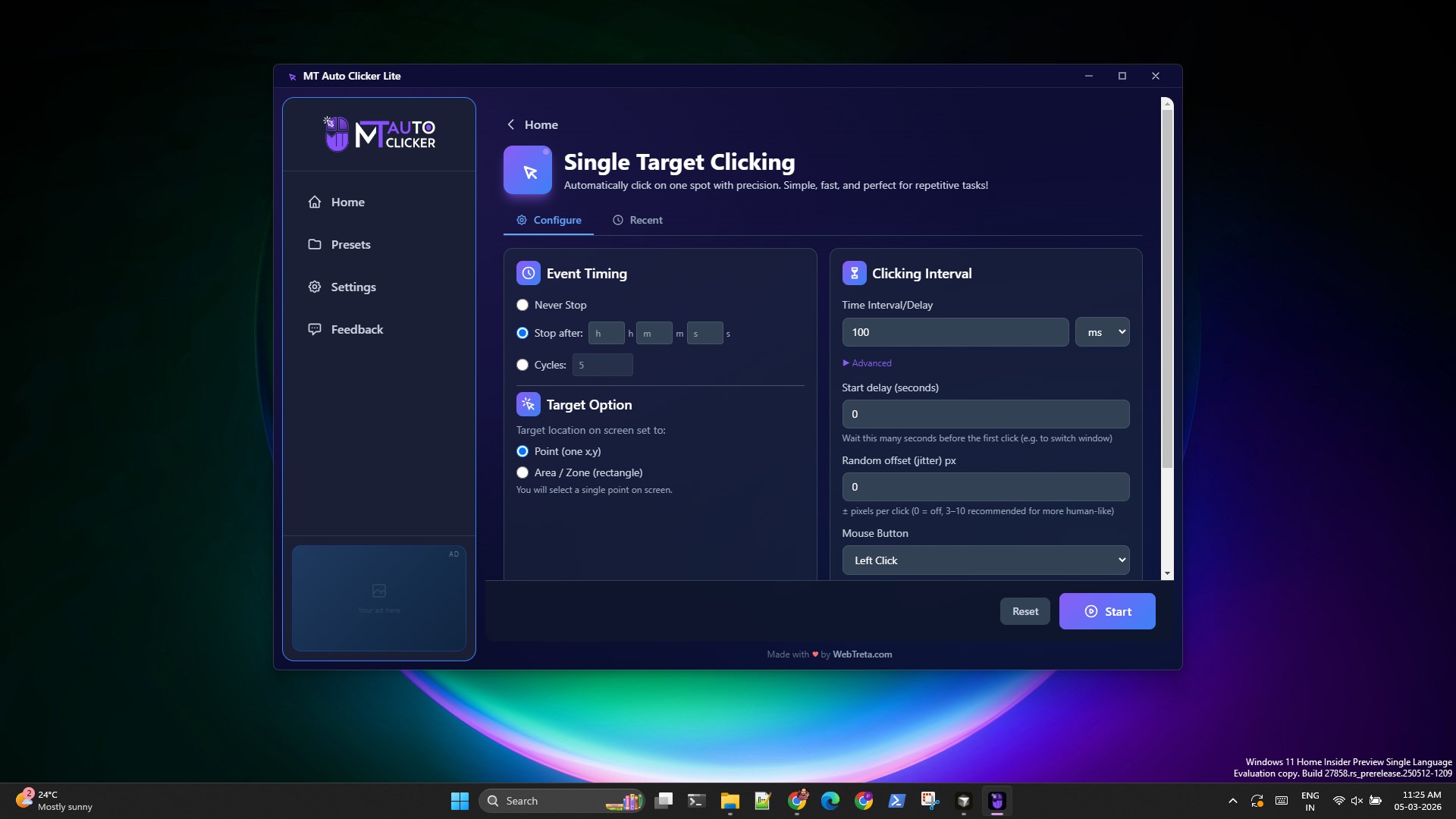The width and height of the screenshot is (1456, 819).
Task: Click the Clicking Interval hourglass icon
Action: coord(855,274)
